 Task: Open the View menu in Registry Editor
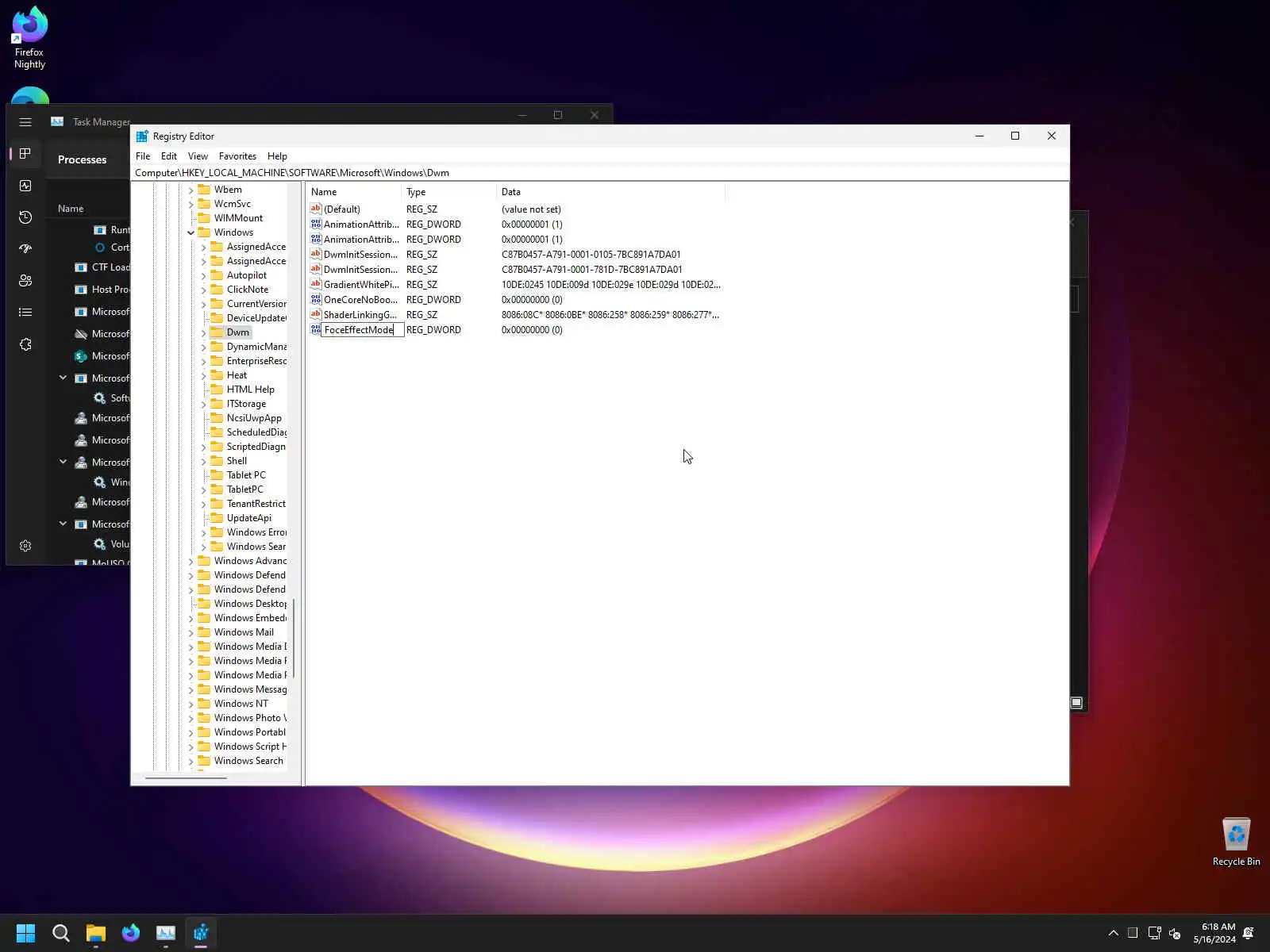[198, 156]
